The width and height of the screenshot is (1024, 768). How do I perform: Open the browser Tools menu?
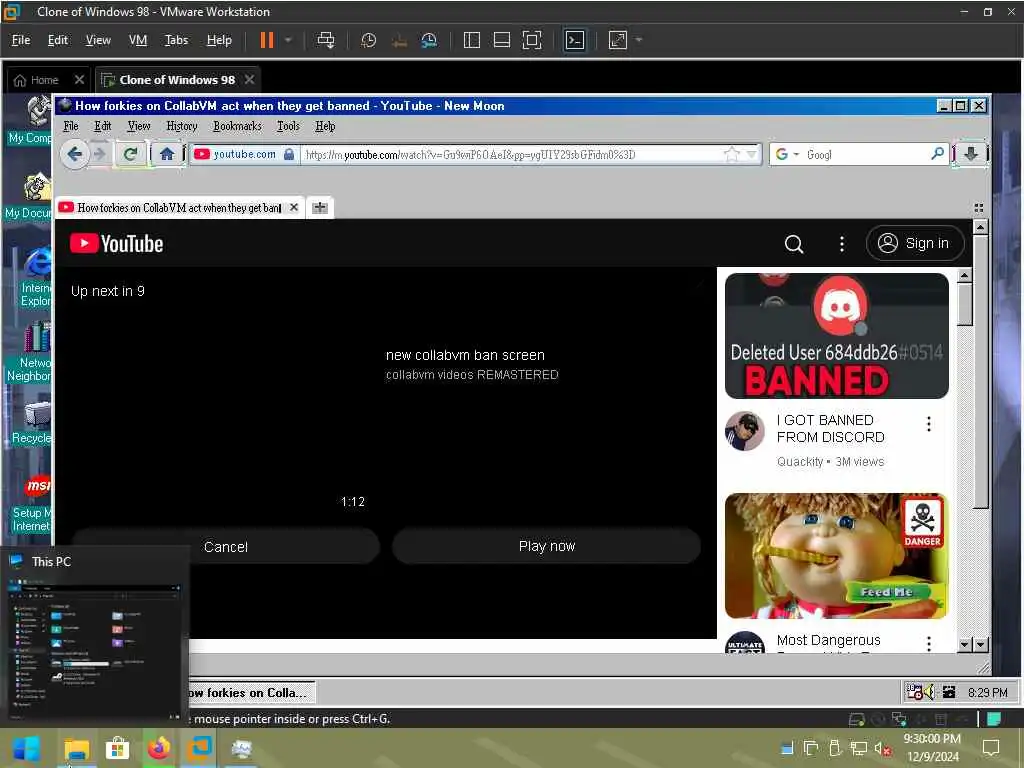pyautogui.click(x=288, y=126)
